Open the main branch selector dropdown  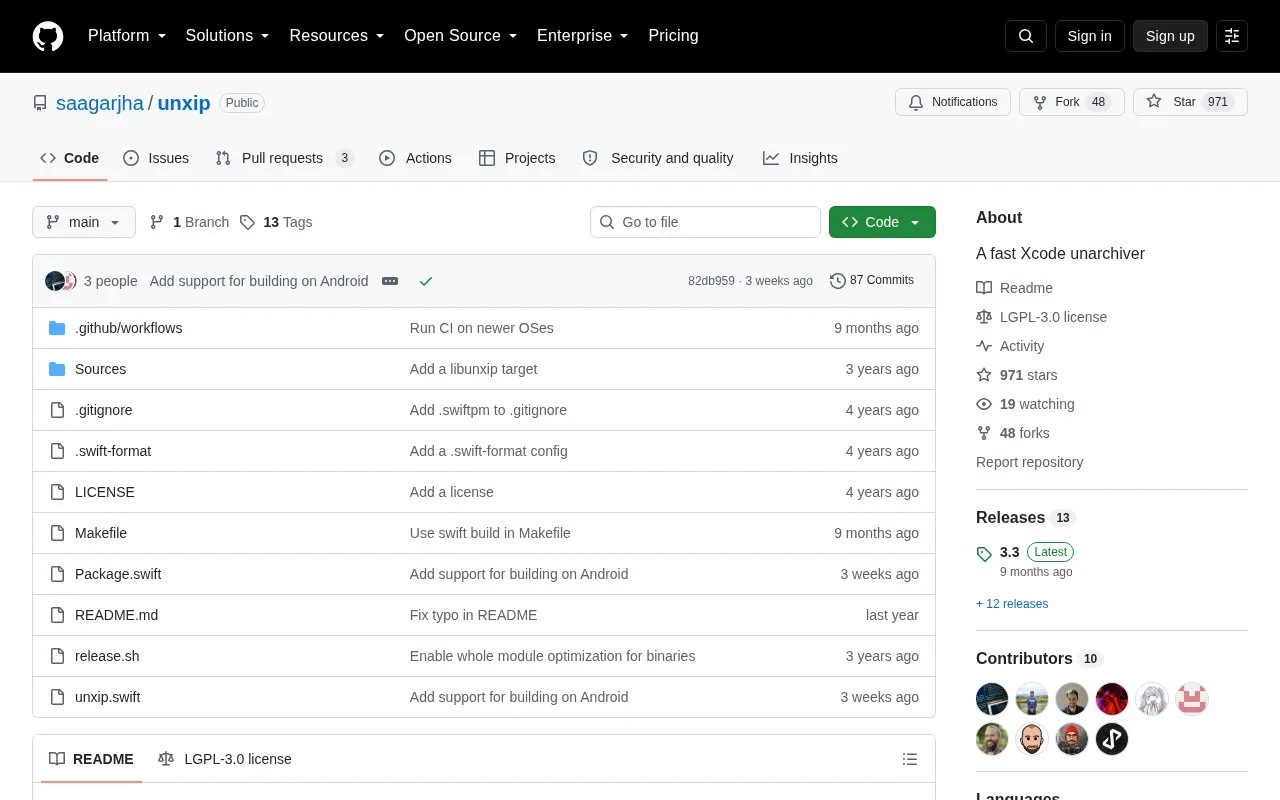(84, 222)
